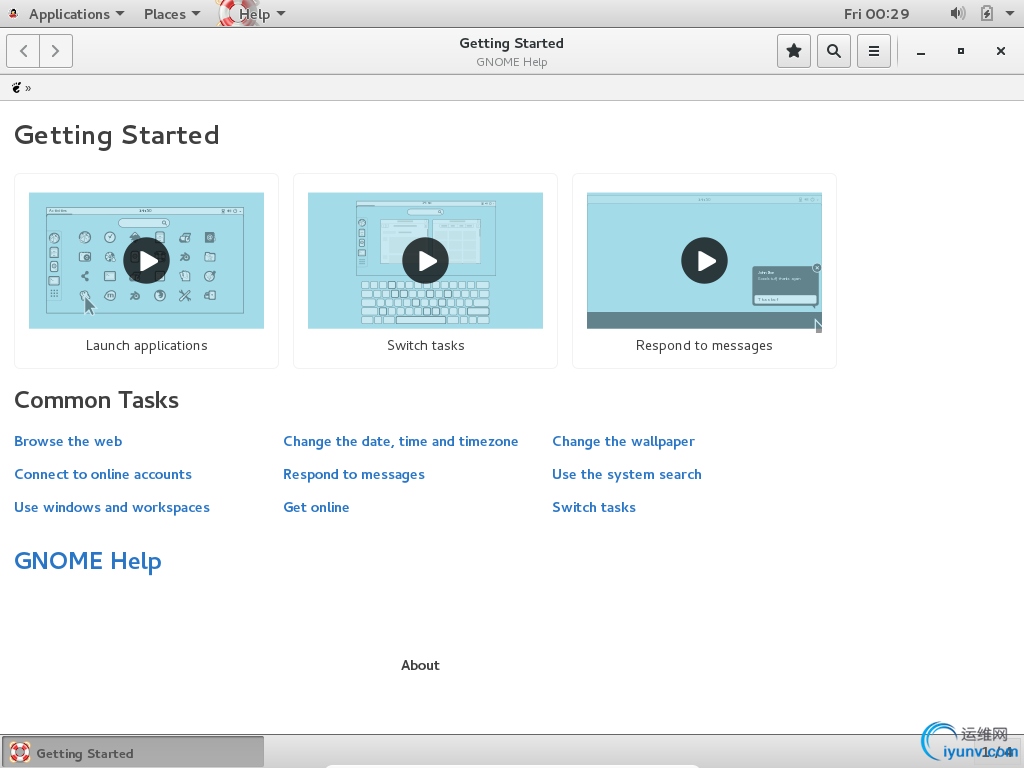Open Use the system search link
Viewport: 1024px width, 768px height.
627,474
